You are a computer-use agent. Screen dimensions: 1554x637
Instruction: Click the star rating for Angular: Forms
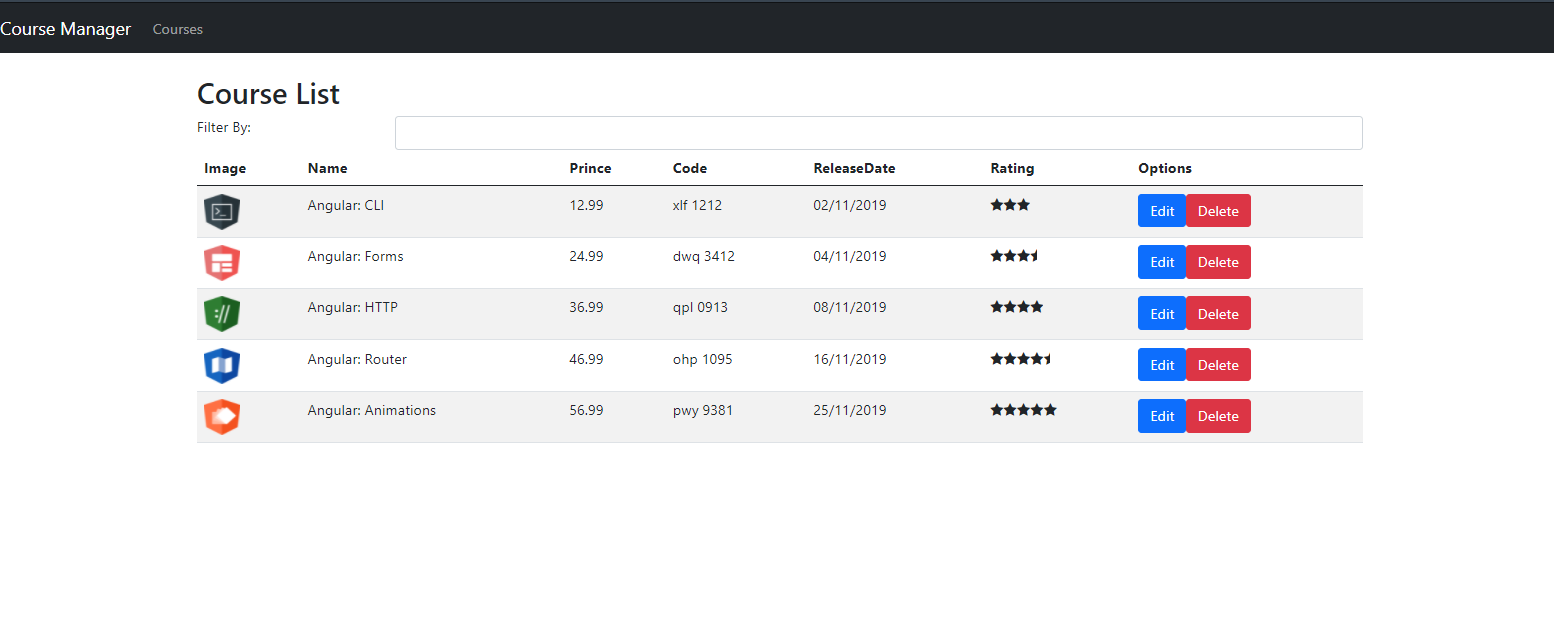point(1015,256)
